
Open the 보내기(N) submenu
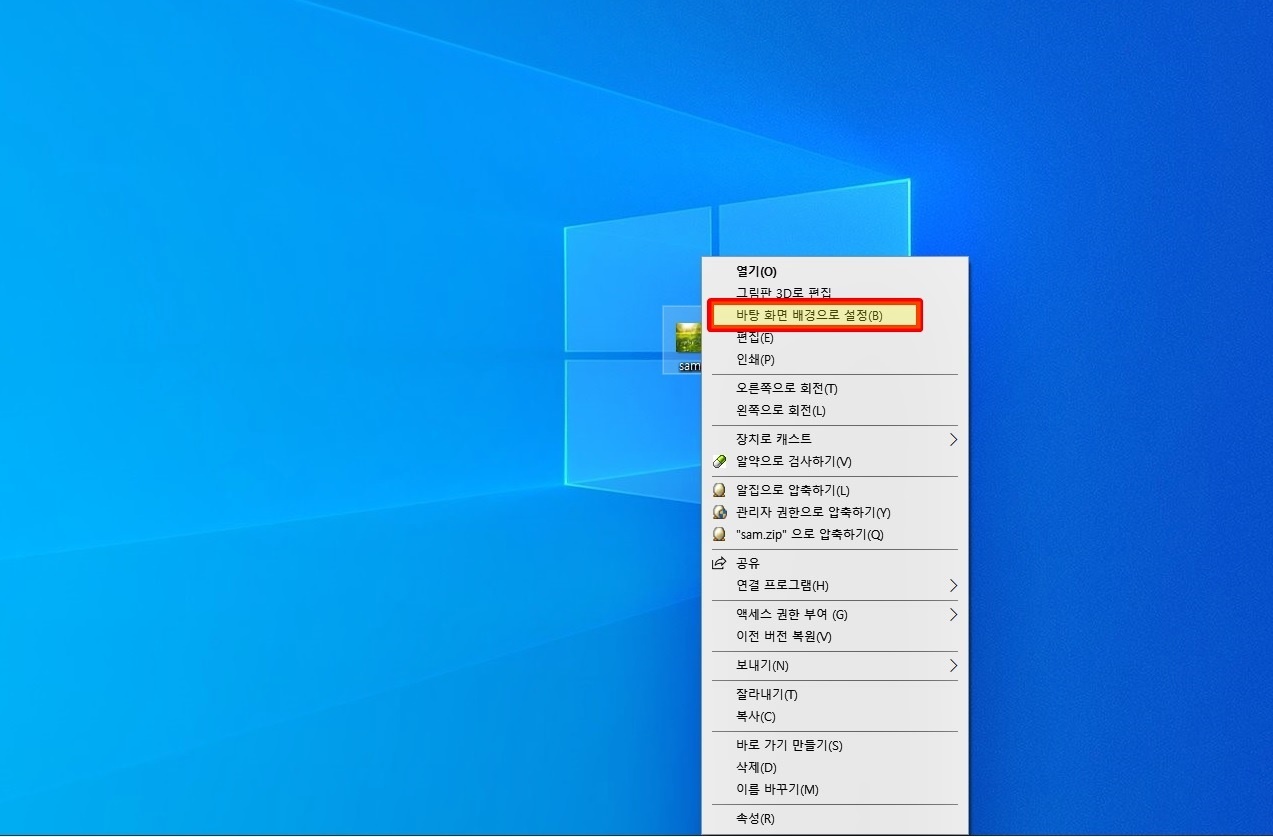click(x=835, y=666)
